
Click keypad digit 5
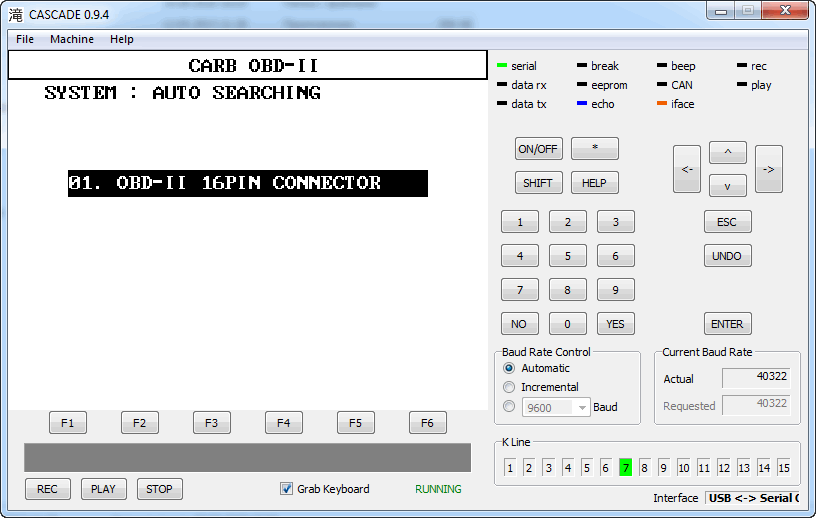(568, 256)
